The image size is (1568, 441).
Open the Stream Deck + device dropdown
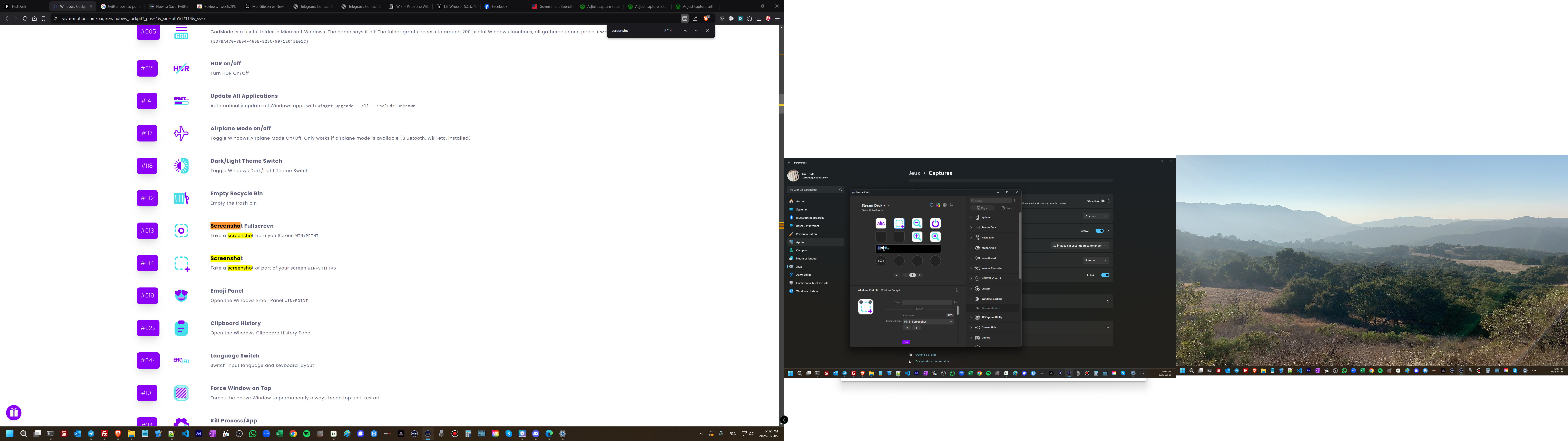tap(875, 205)
